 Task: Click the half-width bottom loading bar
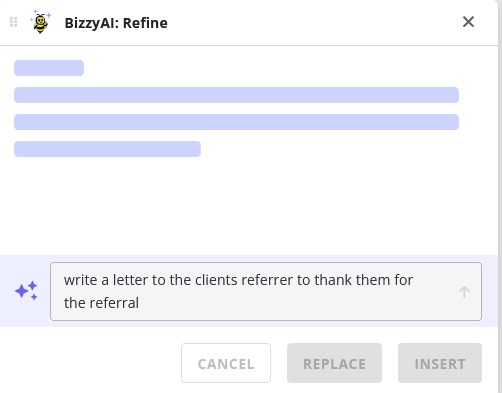pyautogui.click(x=107, y=149)
